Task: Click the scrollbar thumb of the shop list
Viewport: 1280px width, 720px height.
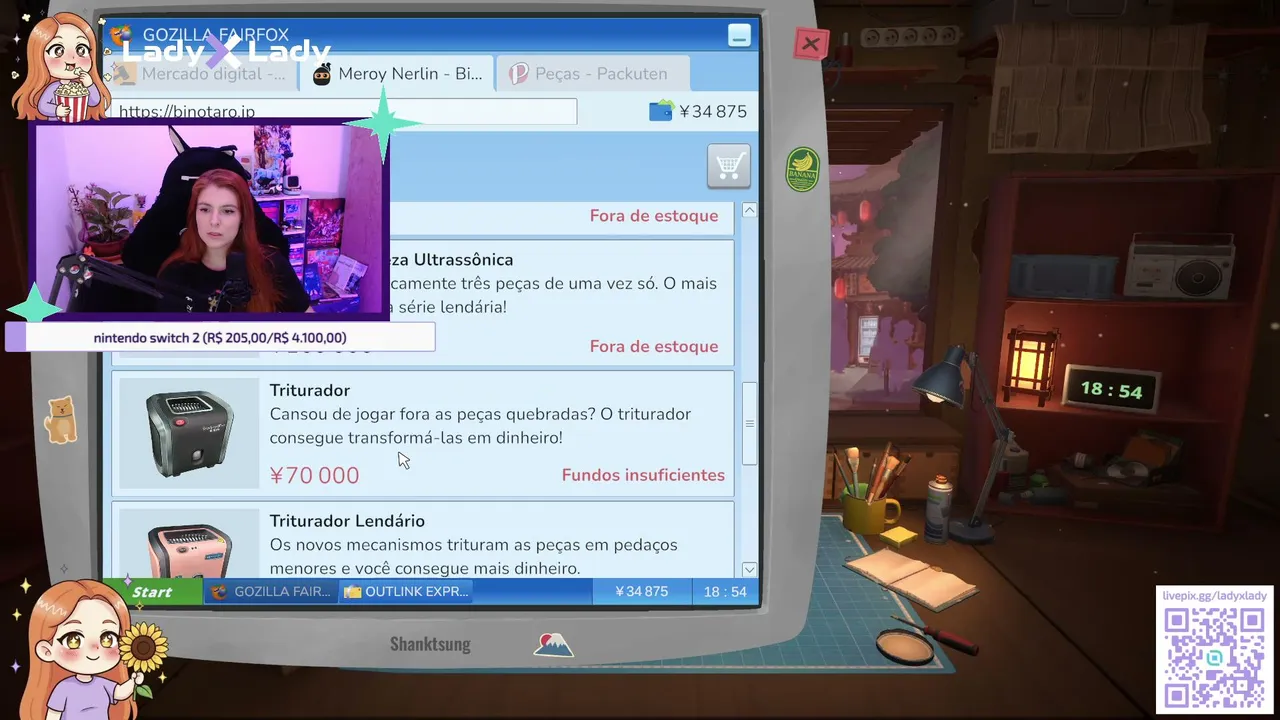Action: [x=749, y=423]
